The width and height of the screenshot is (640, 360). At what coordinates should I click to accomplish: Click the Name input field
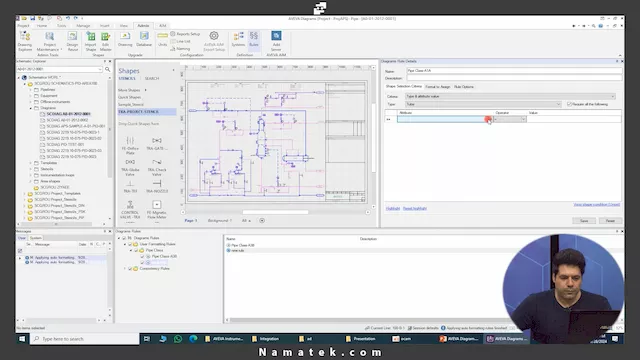[514, 71]
